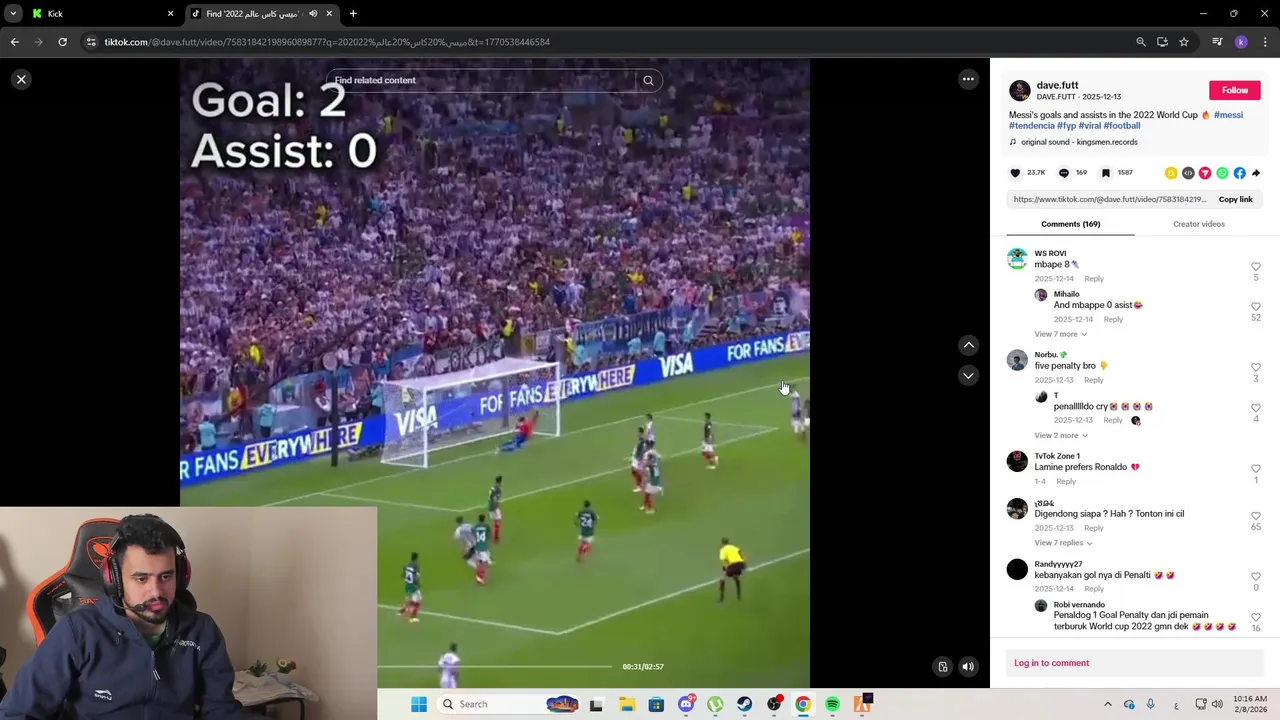Bookmark this page with the star
The image size is (1280, 720).
[1184, 42]
